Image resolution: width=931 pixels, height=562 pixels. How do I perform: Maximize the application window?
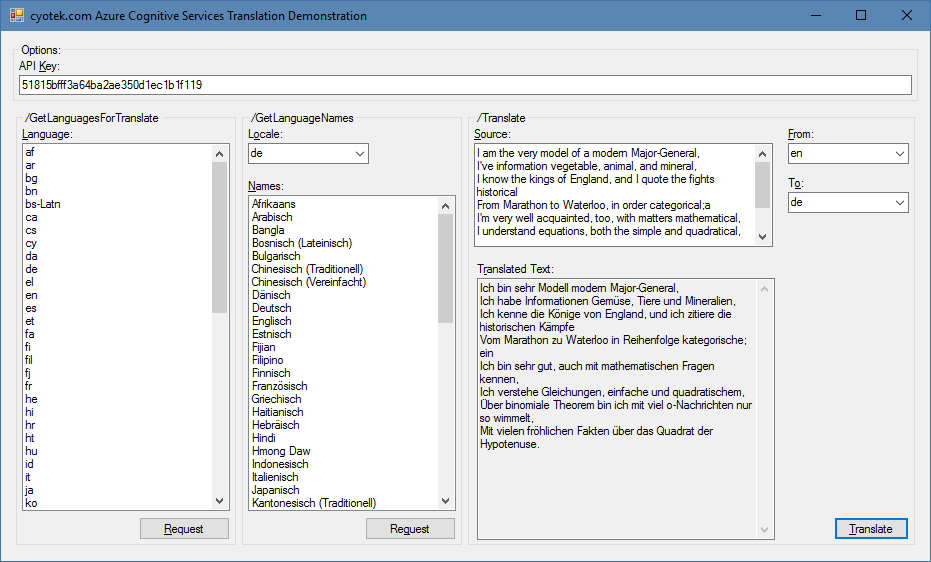point(861,15)
